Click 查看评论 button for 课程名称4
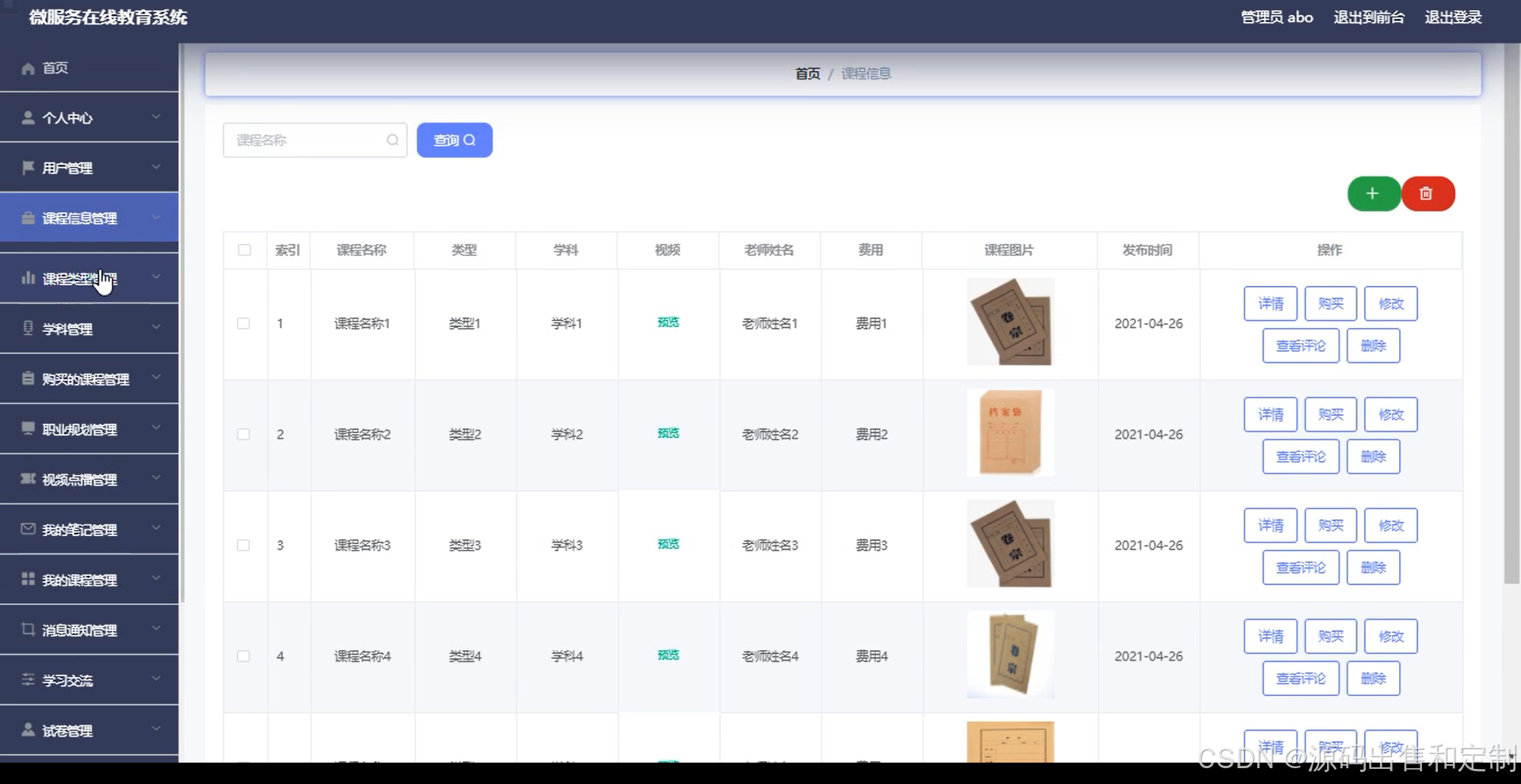Screen dimensions: 1521x784 1301,679
